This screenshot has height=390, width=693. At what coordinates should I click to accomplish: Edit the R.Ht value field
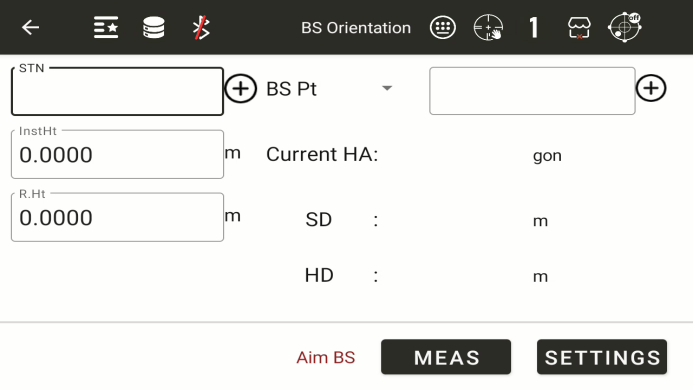[x=118, y=217]
